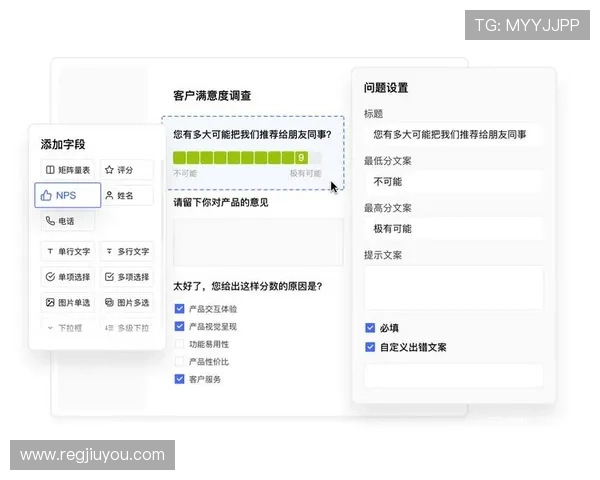Select the NPS recommendation question text
Viewport: 600px width, 480px height.
pyautogui.click(x=252, y=134)
